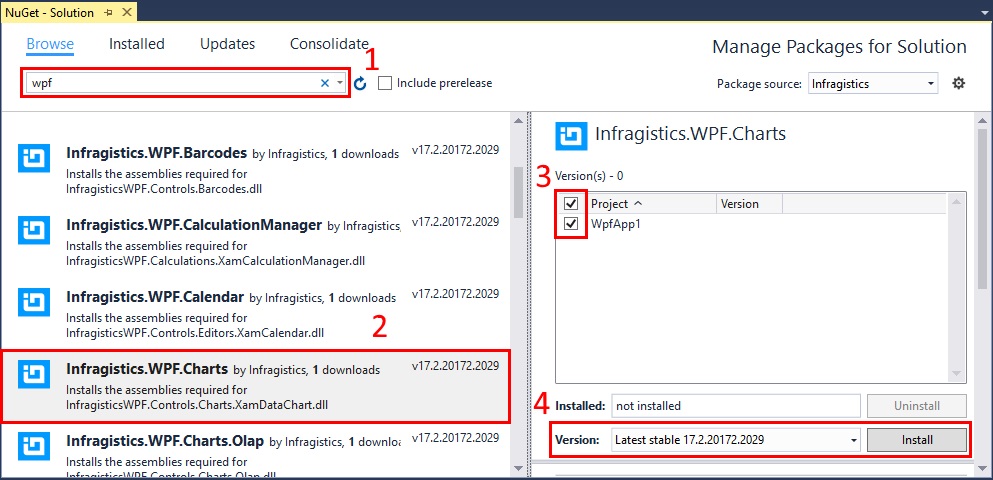Click the Infragistics.WPF.Charts package icon in list

click(x=34, y=375)
